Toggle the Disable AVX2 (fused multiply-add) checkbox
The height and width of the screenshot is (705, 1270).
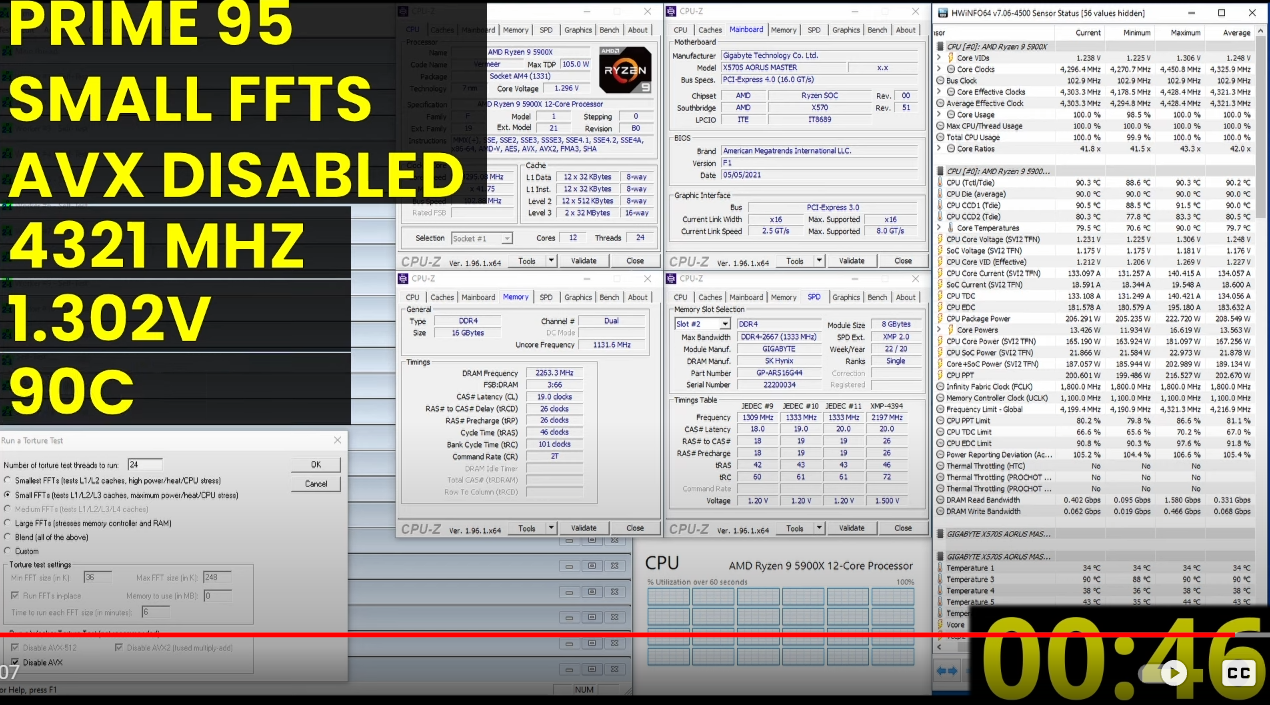119,648
